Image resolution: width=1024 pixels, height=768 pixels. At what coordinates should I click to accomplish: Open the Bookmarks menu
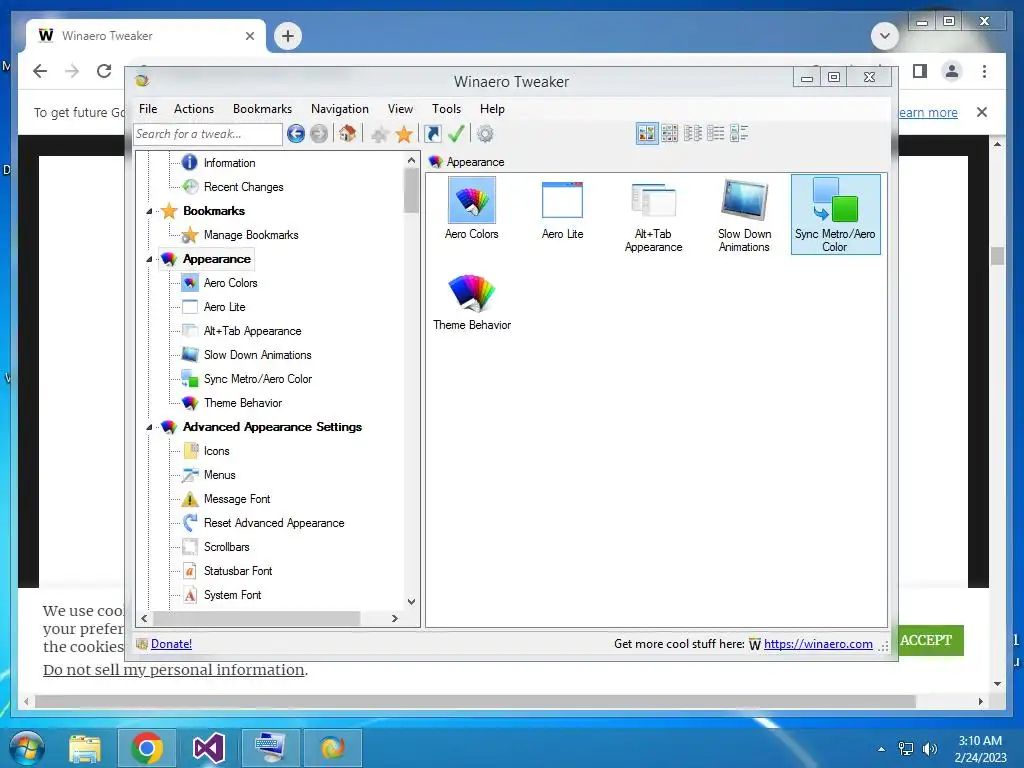coord(262,109)
